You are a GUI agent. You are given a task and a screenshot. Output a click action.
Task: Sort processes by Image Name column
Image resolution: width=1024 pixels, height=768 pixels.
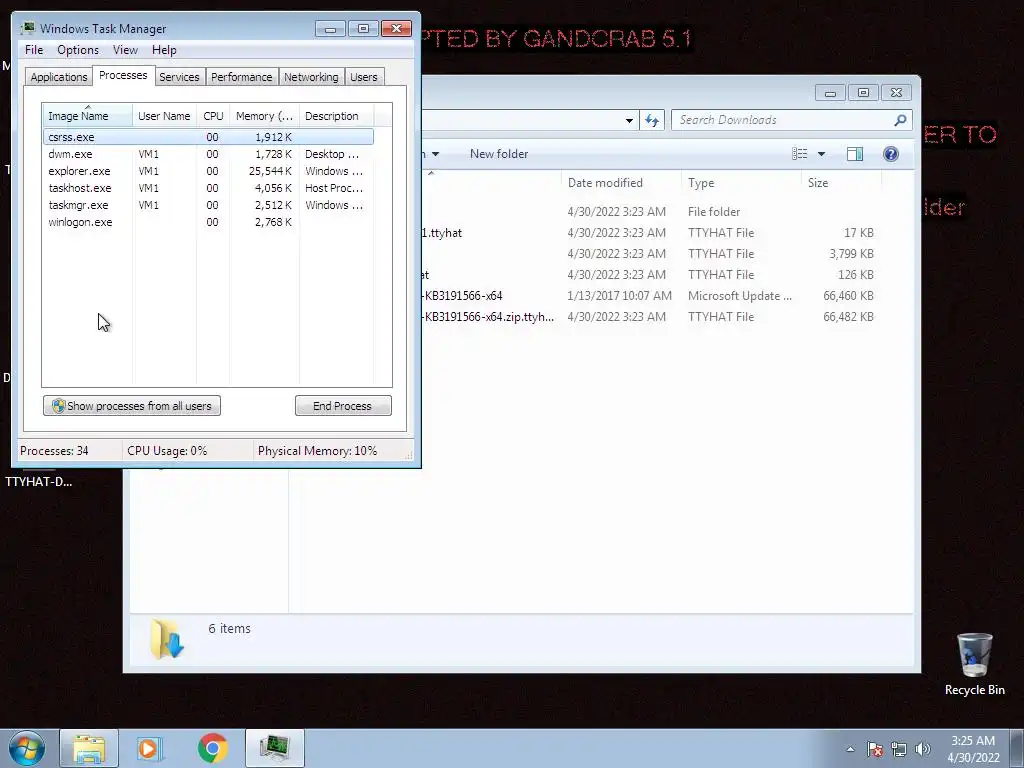88,116
